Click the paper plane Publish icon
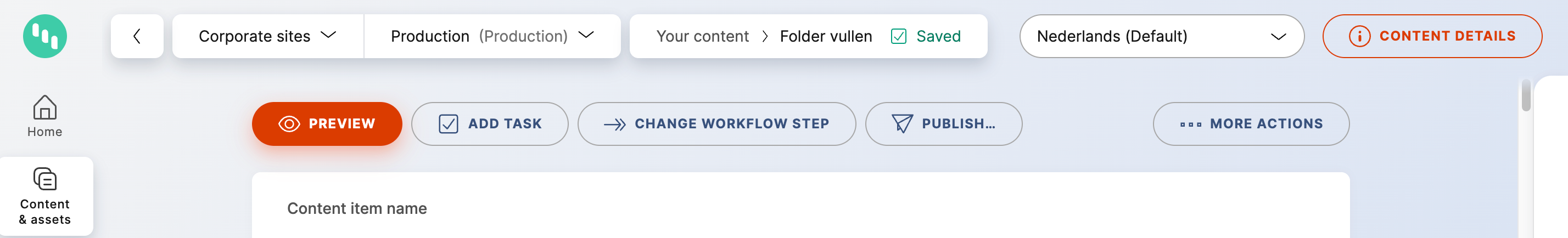 (x=901, y=123)
